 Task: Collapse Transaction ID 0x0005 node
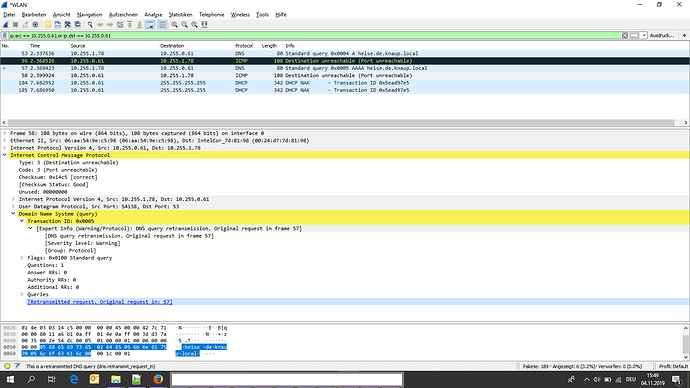[x=22, y=221]
